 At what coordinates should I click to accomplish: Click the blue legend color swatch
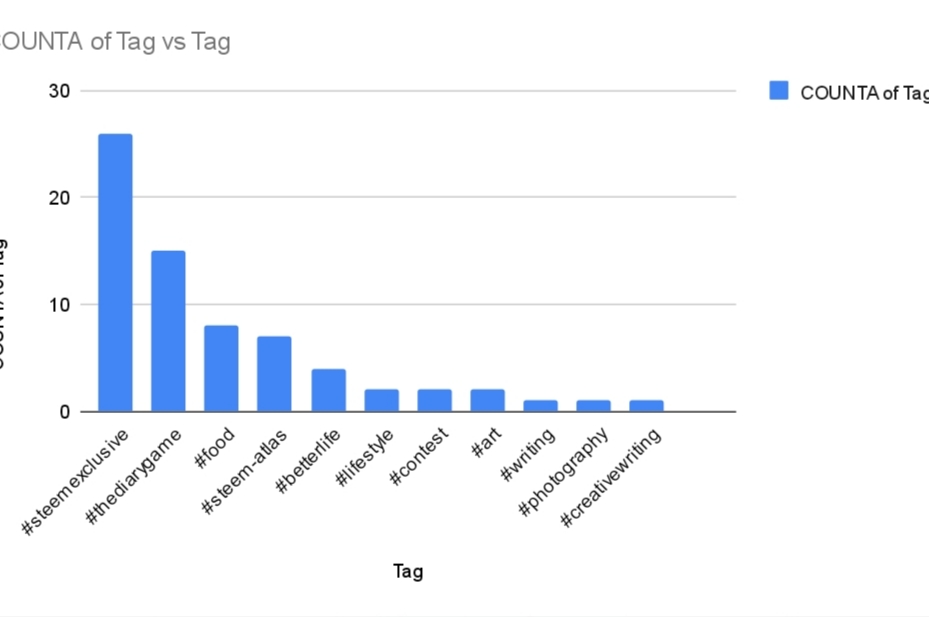click(x=779, y=91)
